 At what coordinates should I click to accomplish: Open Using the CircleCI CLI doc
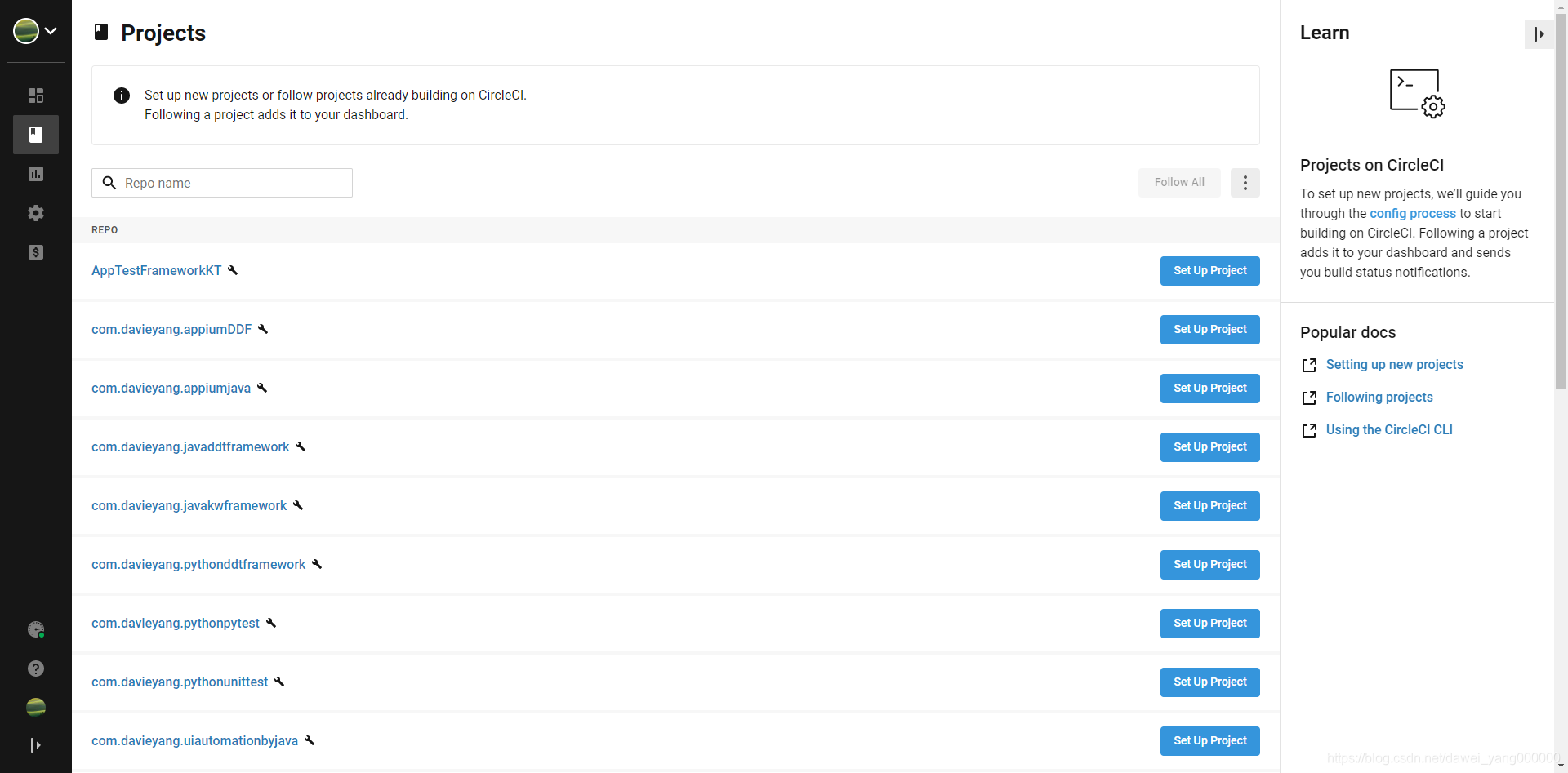pyautogui.click(x=1389, y=429)
